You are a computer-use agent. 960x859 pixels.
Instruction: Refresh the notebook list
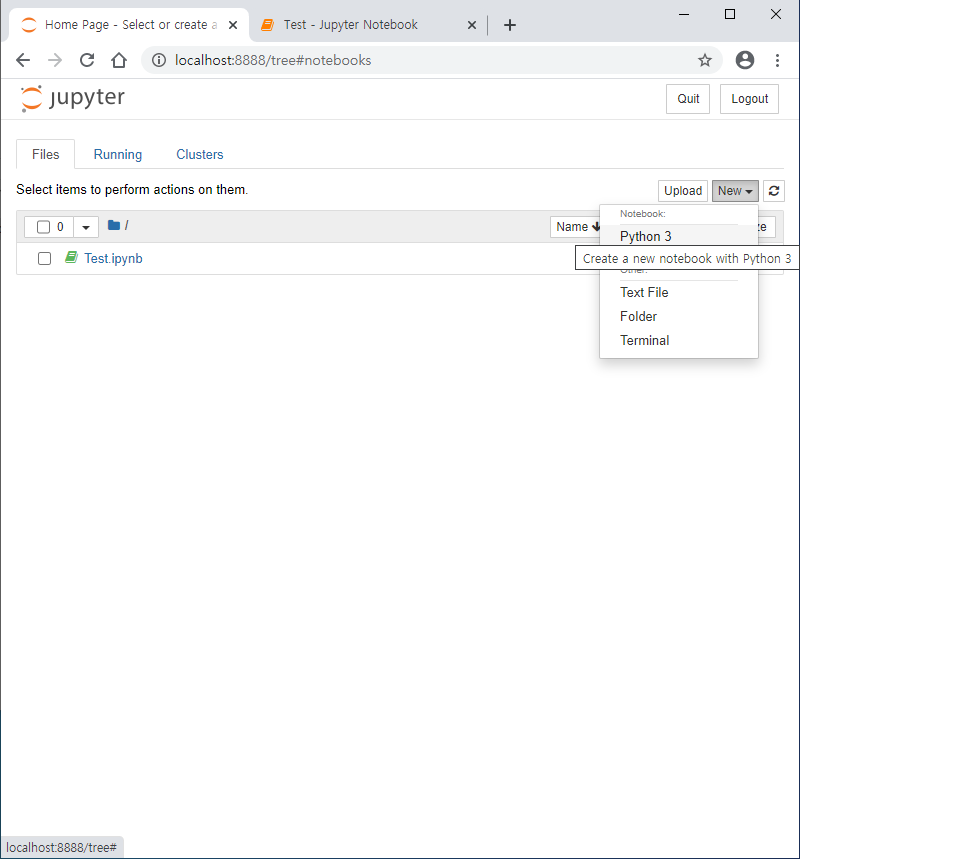click(x=774, y=191)
